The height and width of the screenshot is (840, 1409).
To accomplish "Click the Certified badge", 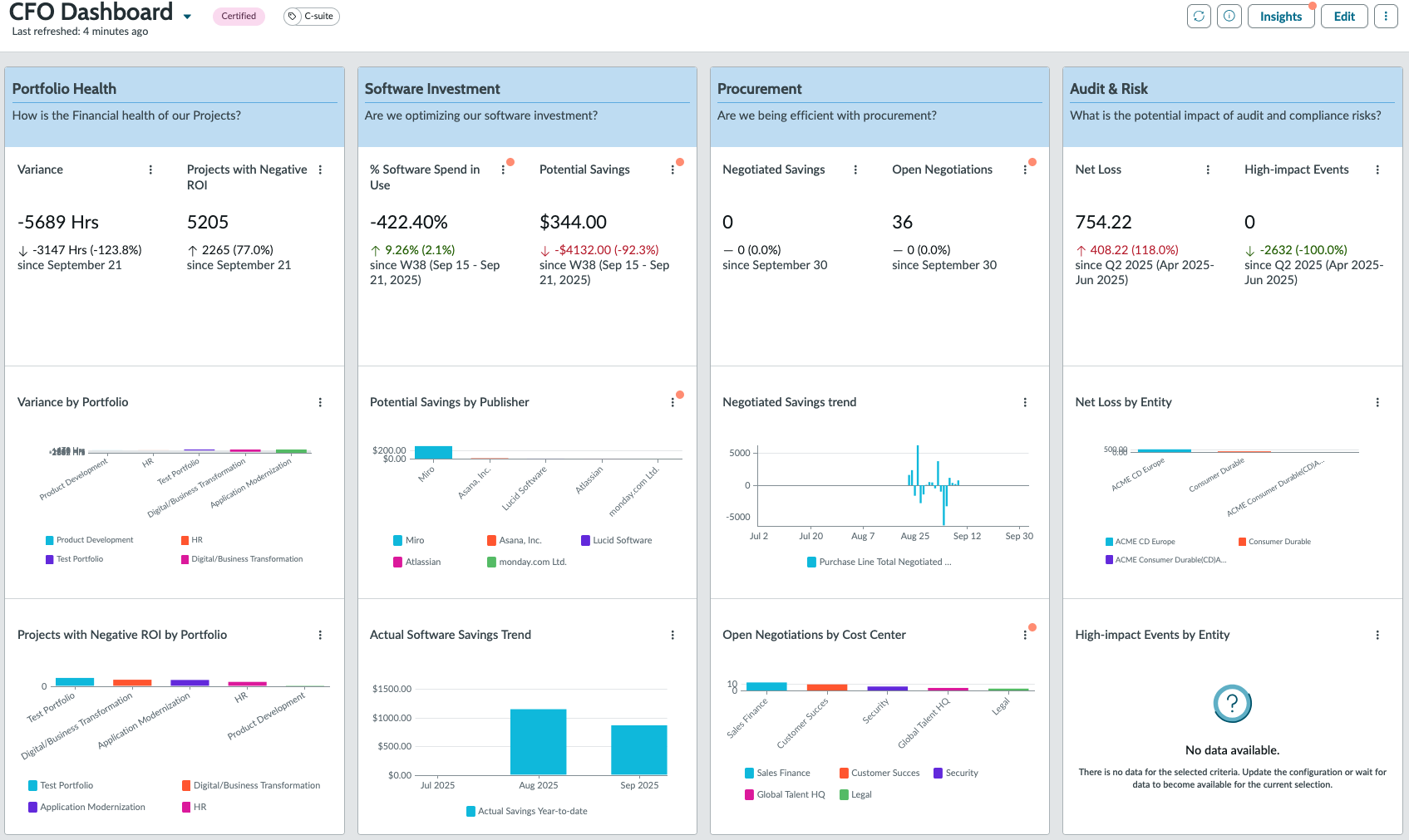I will pyautogui.click(x=239, y=16).
